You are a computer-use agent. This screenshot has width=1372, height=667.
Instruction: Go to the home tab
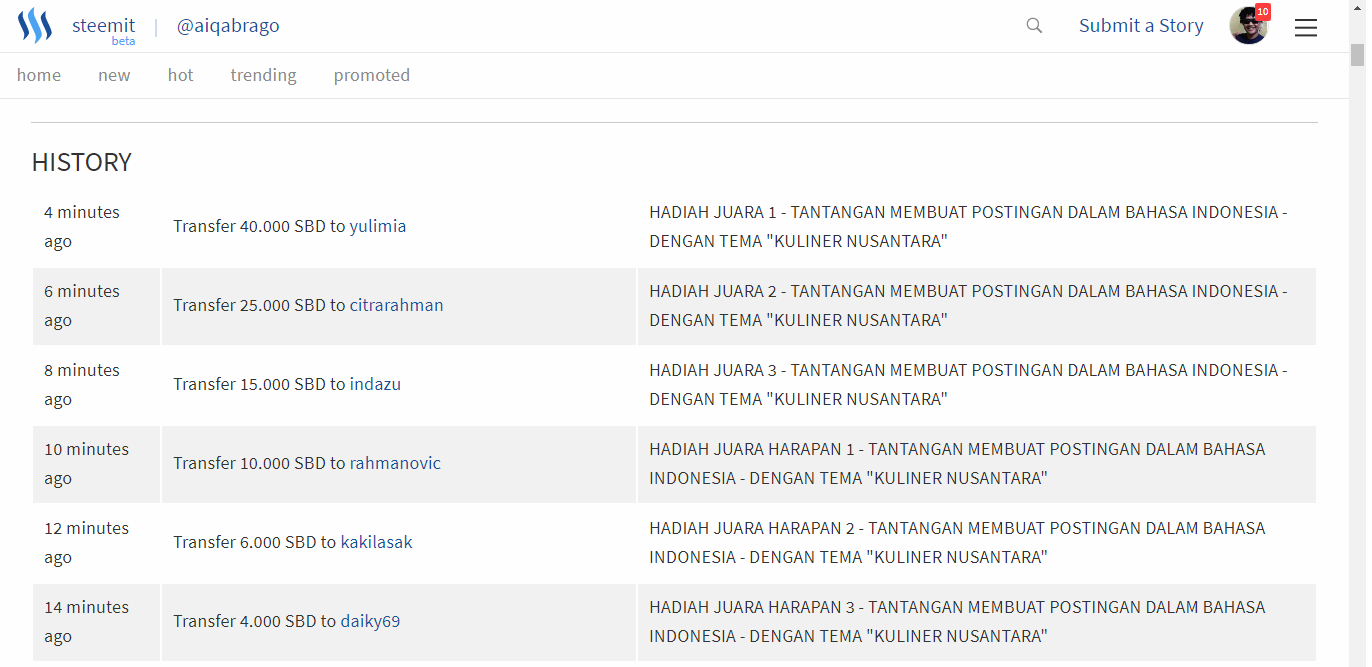(39, 75)
